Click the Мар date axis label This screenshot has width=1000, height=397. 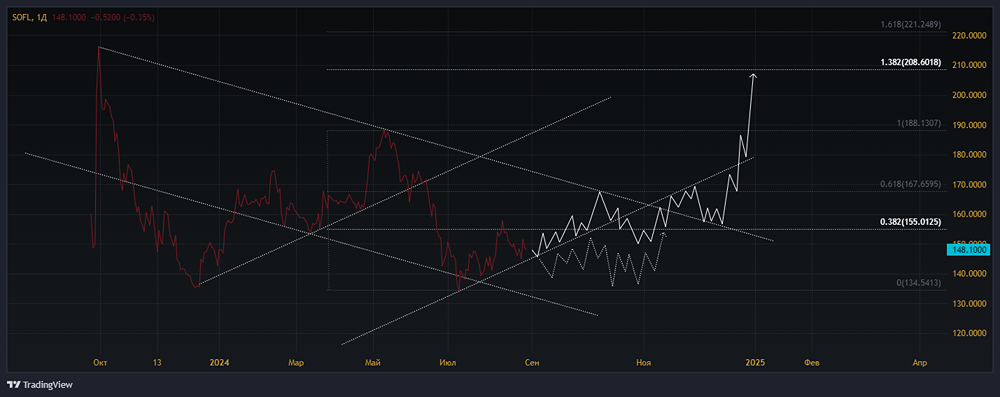295,363
